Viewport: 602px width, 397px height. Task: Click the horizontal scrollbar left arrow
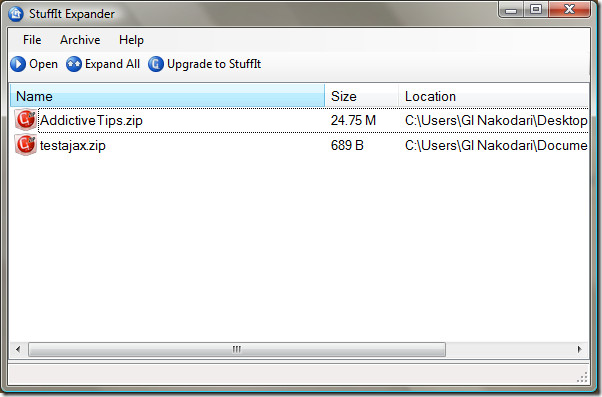coord(18,349)
